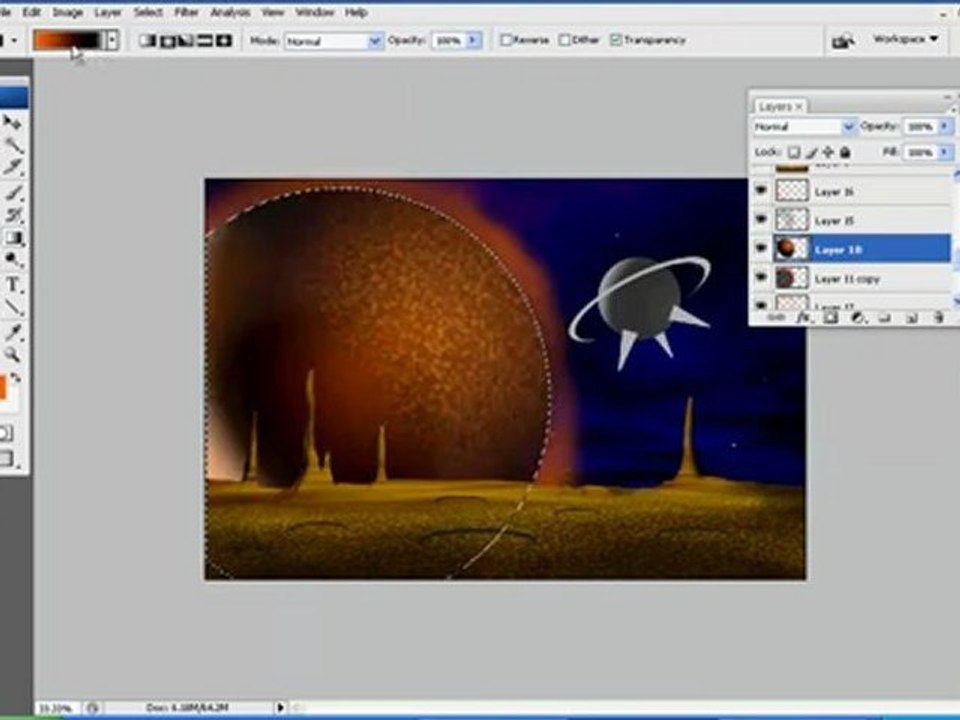
Task: Hide Layer 18 using its eye icon
Action: [x=761, y=248]
